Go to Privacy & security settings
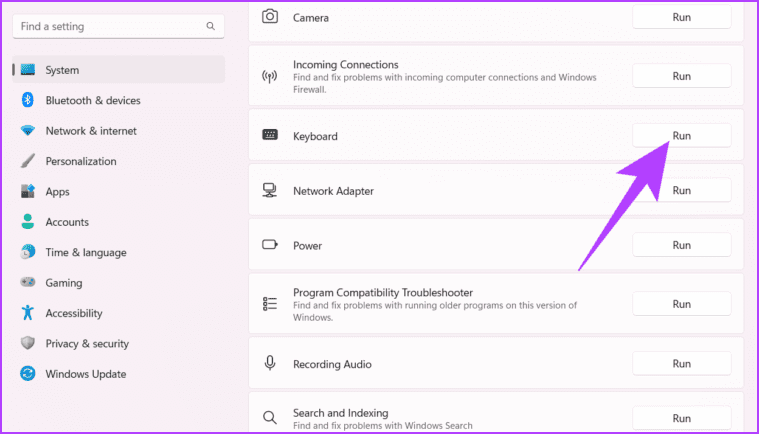 coord(119,344)
